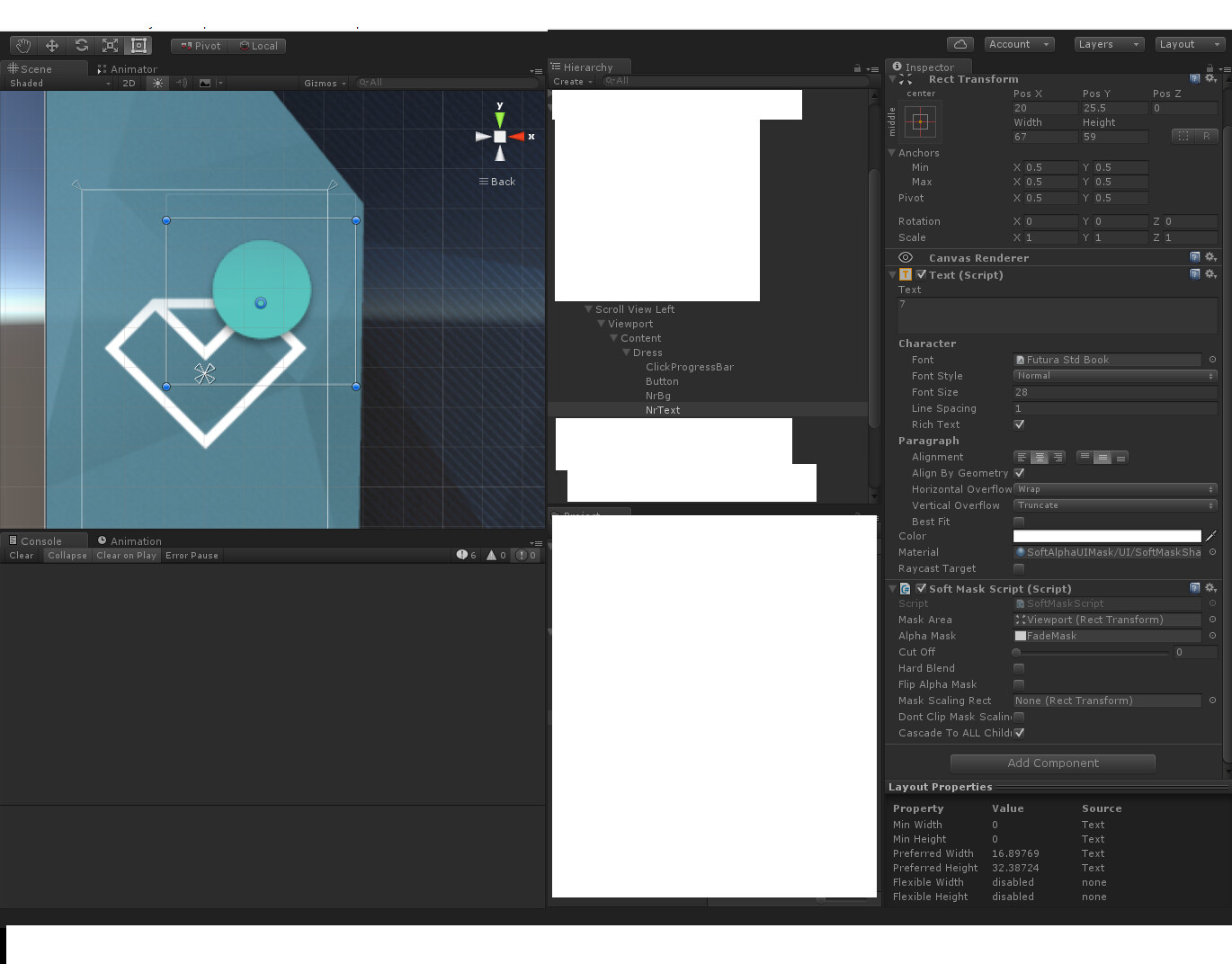Click the Unity cloud collaboration icon

[960, 43]
